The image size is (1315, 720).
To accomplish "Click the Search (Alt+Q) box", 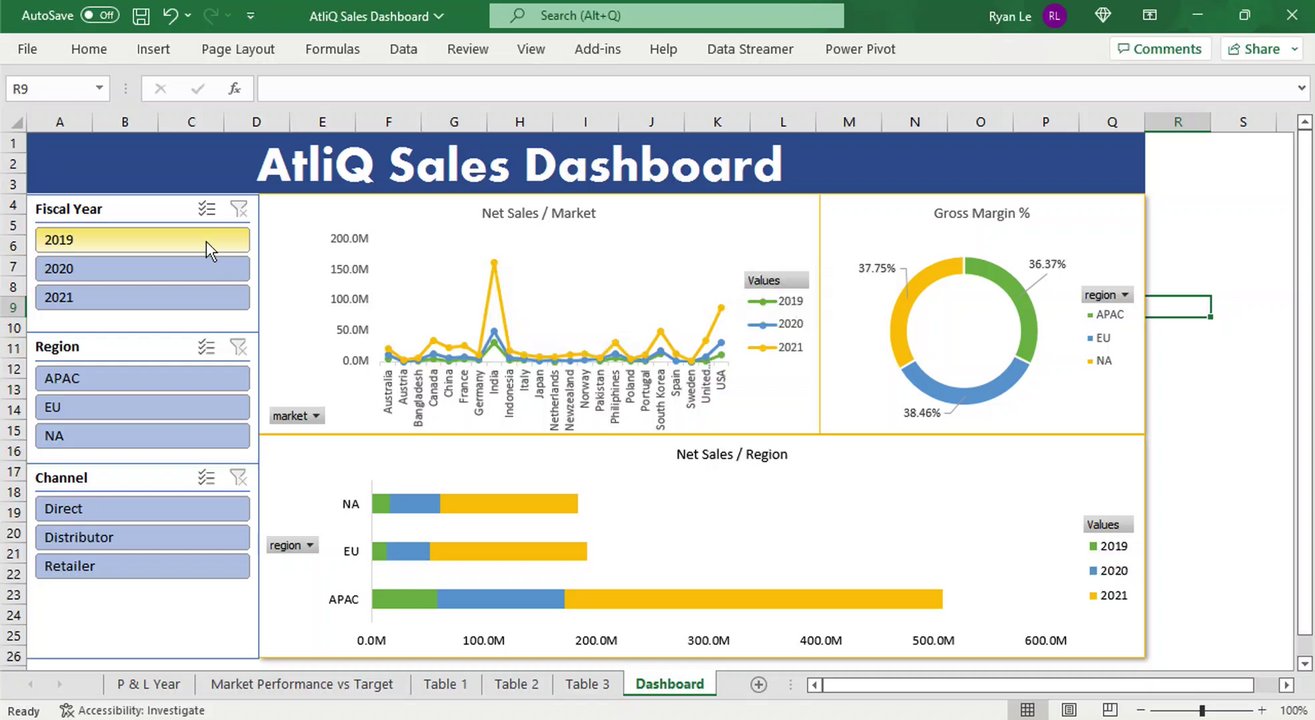I will point(667,16).
